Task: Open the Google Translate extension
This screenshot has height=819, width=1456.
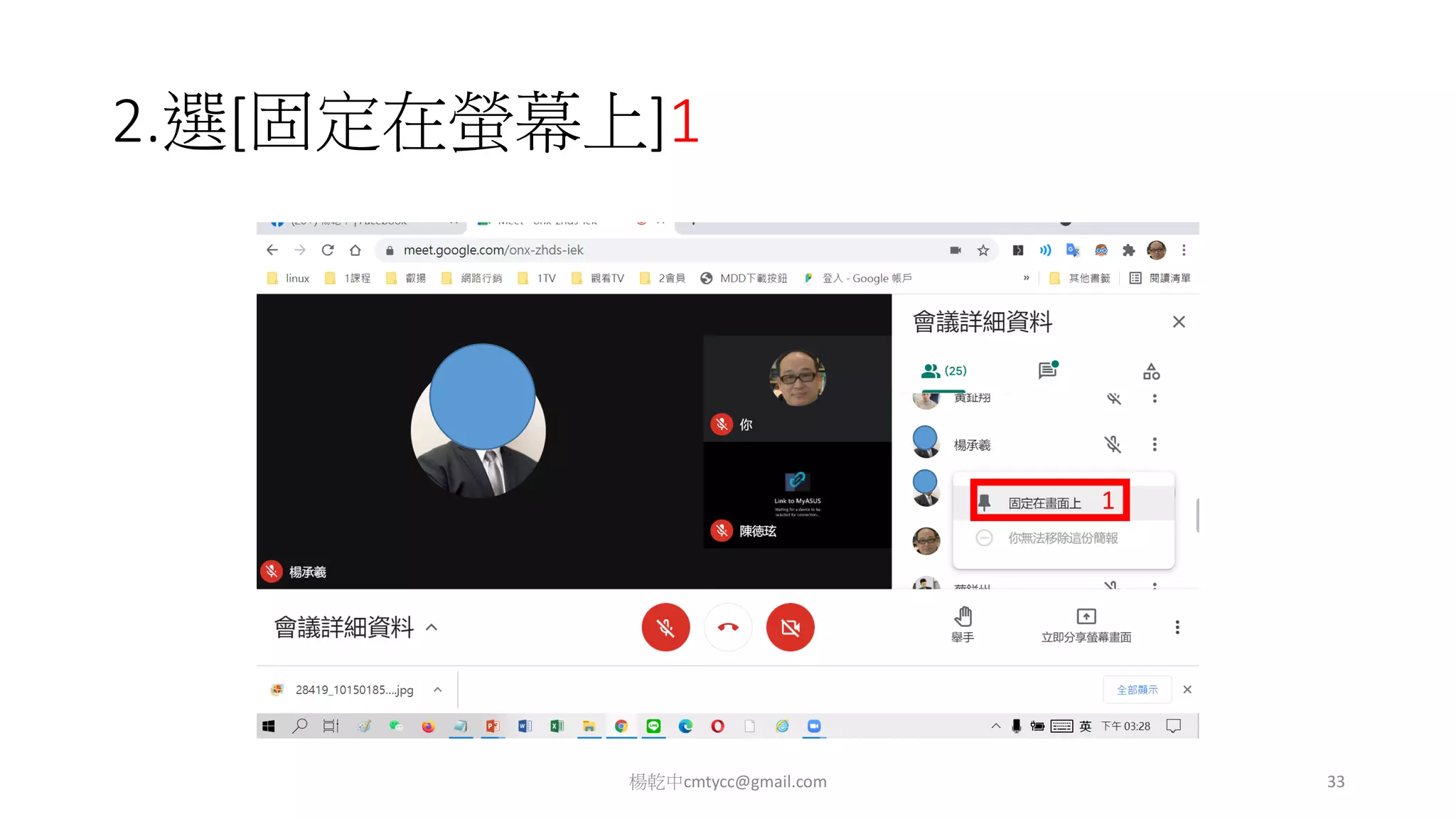Action: point(1073,250)
